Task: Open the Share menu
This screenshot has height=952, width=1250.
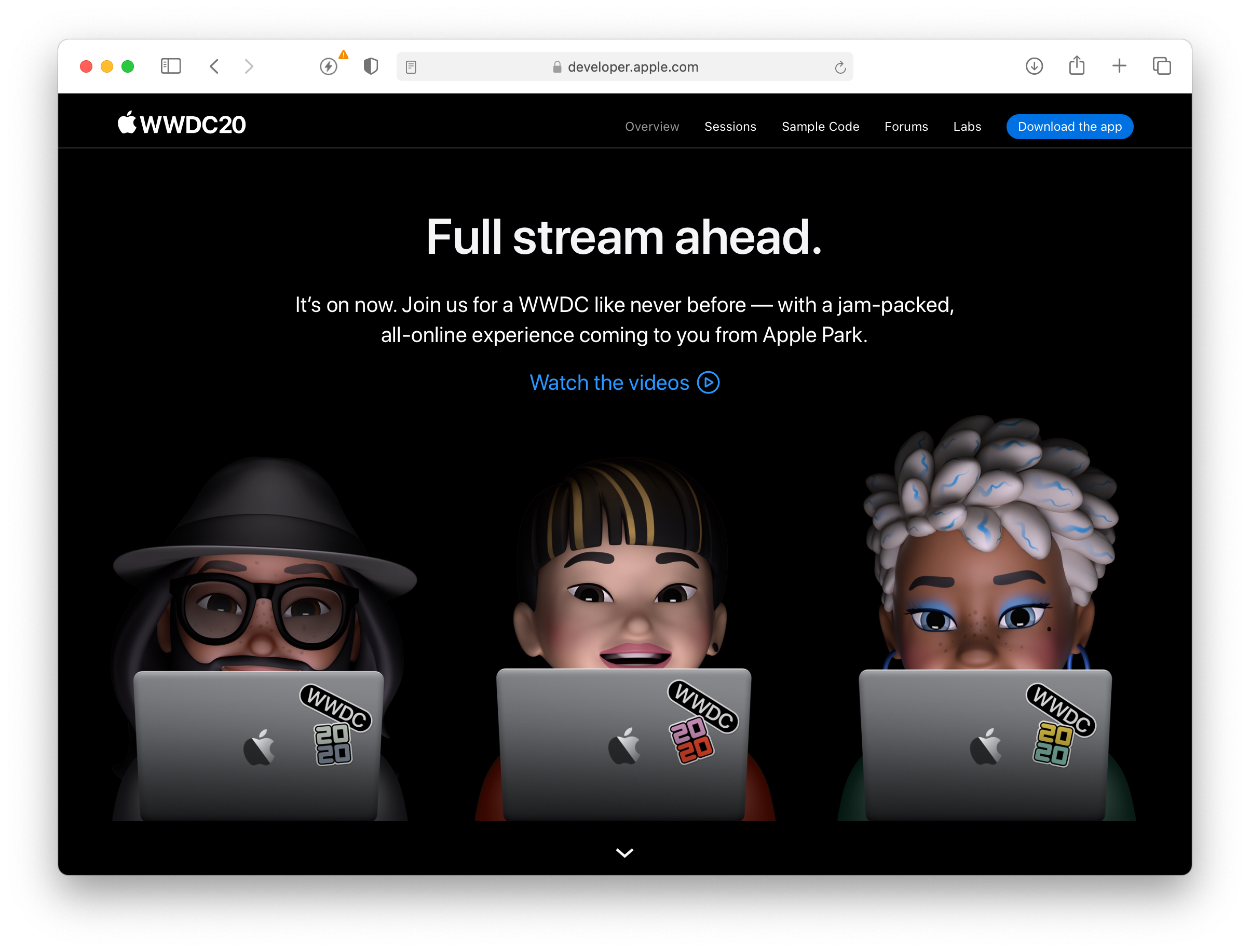Action: click(x=1077, y=66)
